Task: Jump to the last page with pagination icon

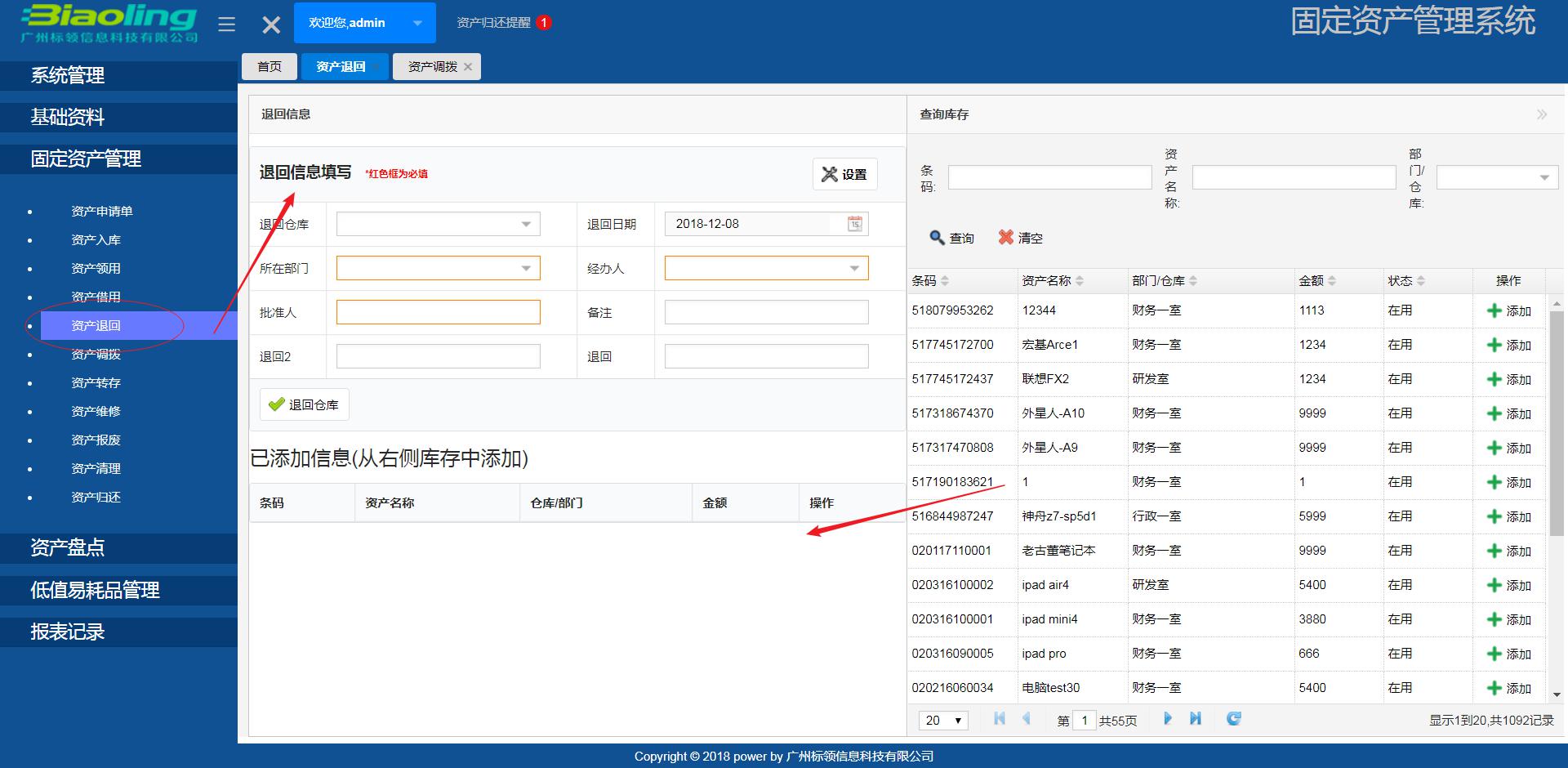Action: [x=1196, y=719]
